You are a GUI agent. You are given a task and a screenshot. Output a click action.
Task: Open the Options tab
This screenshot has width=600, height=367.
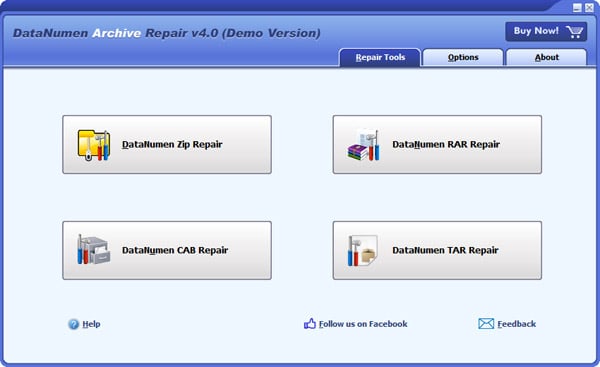pos(463,57)
